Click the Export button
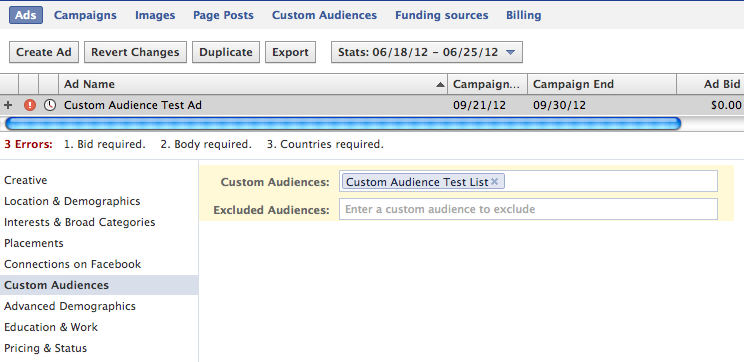The image size is (744, 362). pos(290,52)
